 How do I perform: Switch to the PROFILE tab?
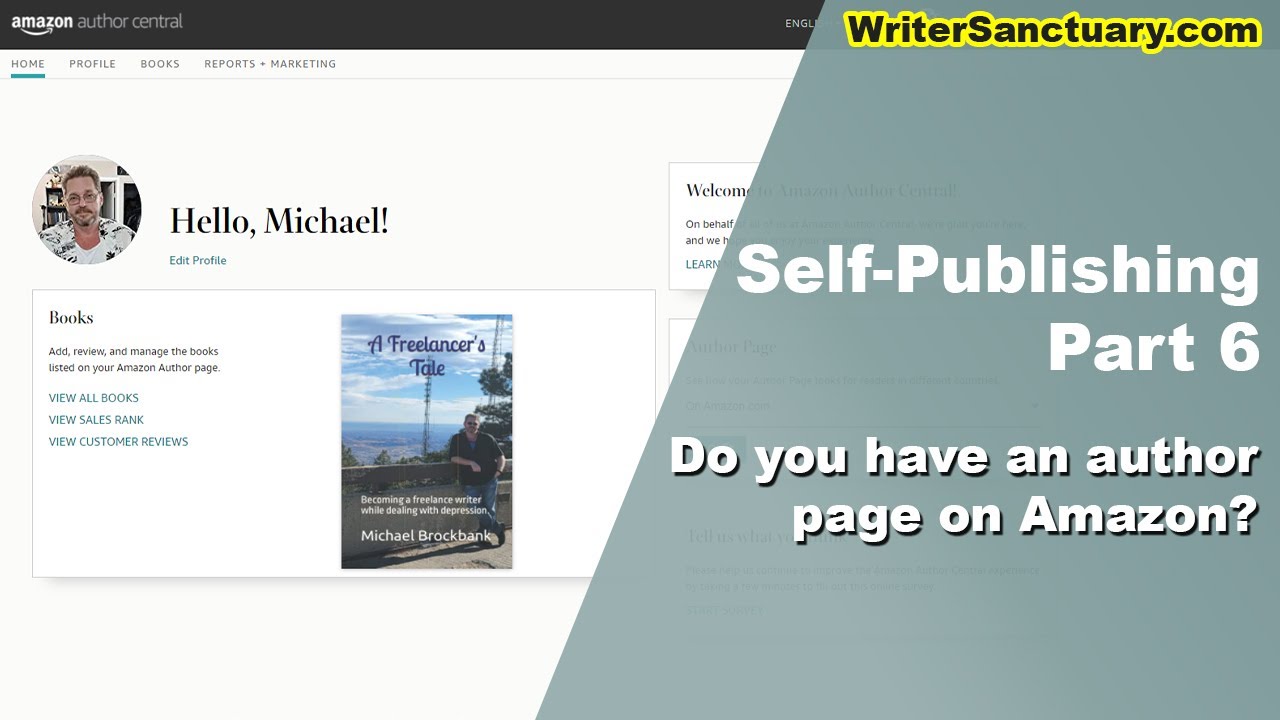coord(93,64)
